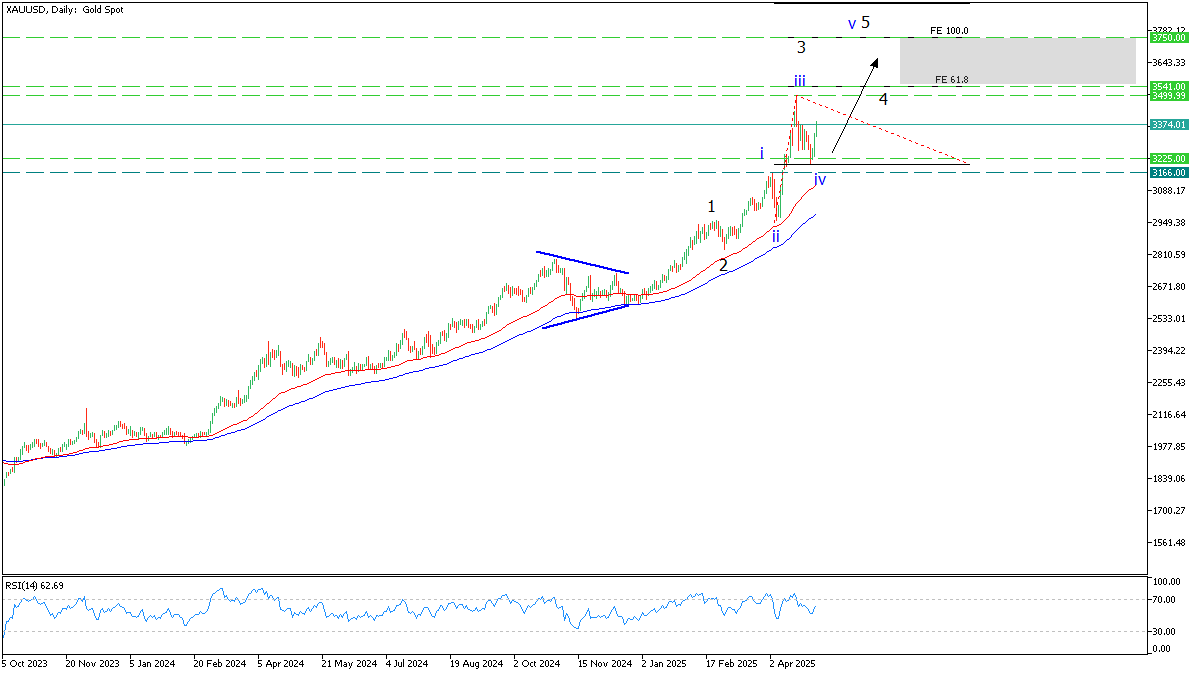Click the 2533.01 price axis label
The image size is (1200, 675).
(x=1168, y=319)
